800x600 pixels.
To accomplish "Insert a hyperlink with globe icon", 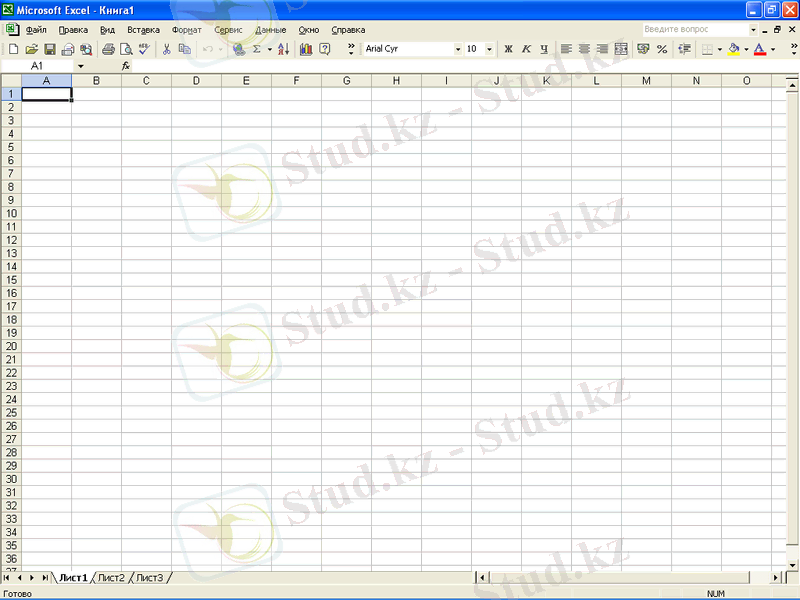I will [x=239, y=49].
